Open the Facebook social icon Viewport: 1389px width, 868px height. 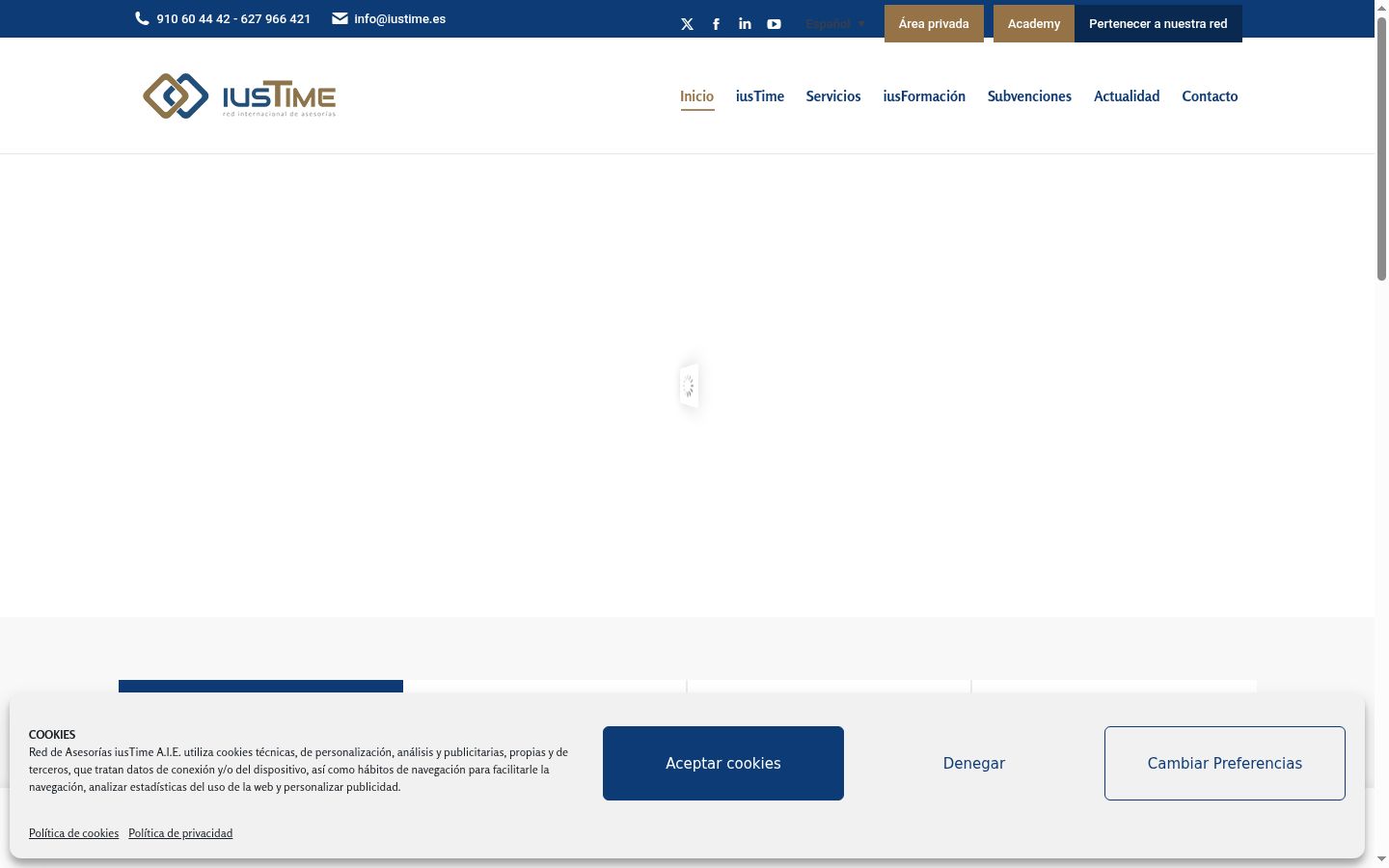716,24
